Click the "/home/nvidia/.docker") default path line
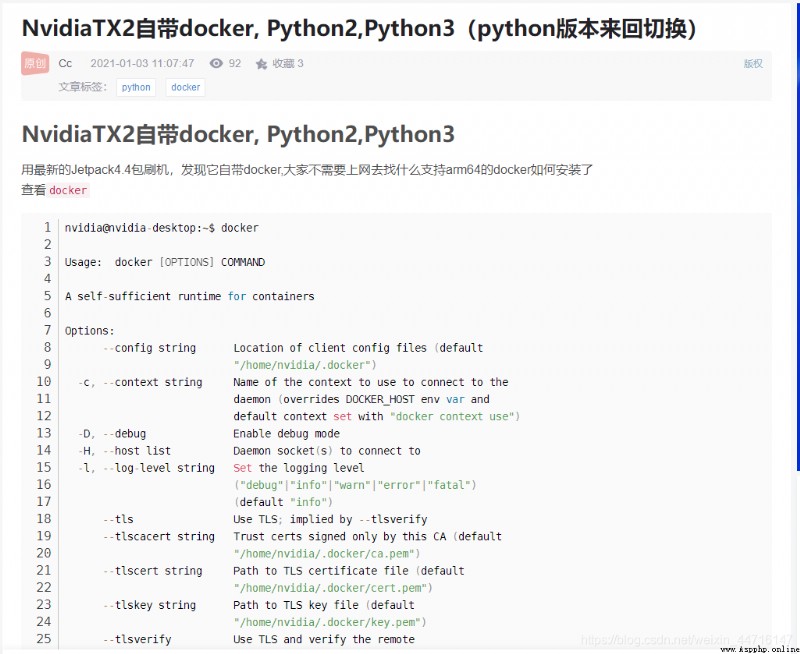Screen dimensions: 800x654 tap(305, 365)
